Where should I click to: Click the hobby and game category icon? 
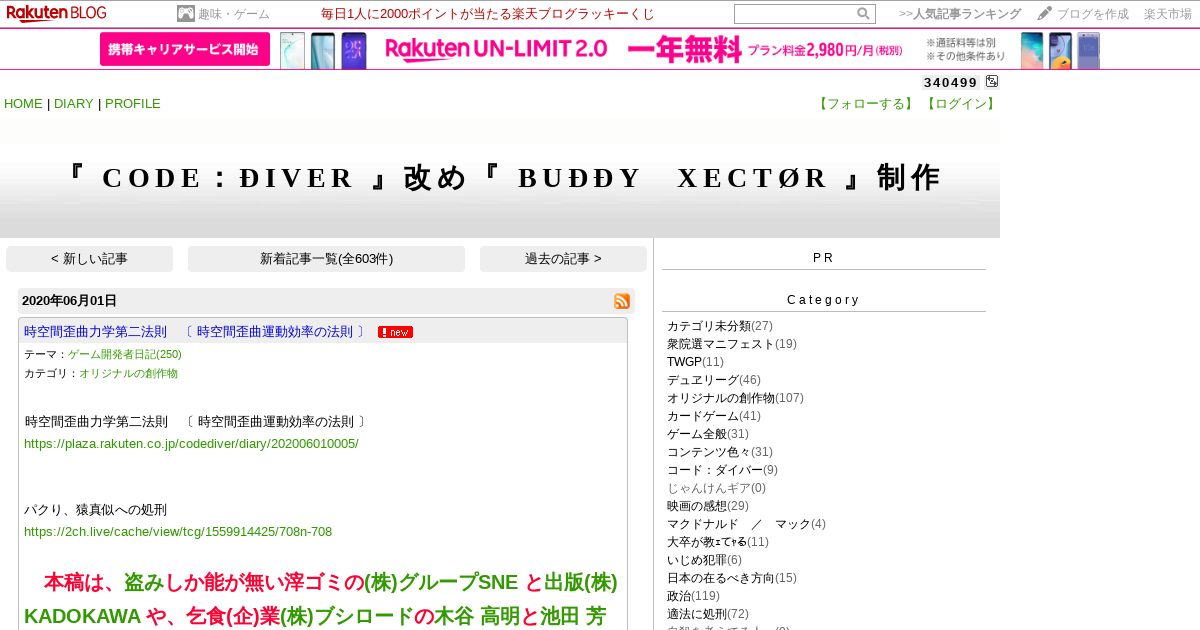[x=186, y=14]
